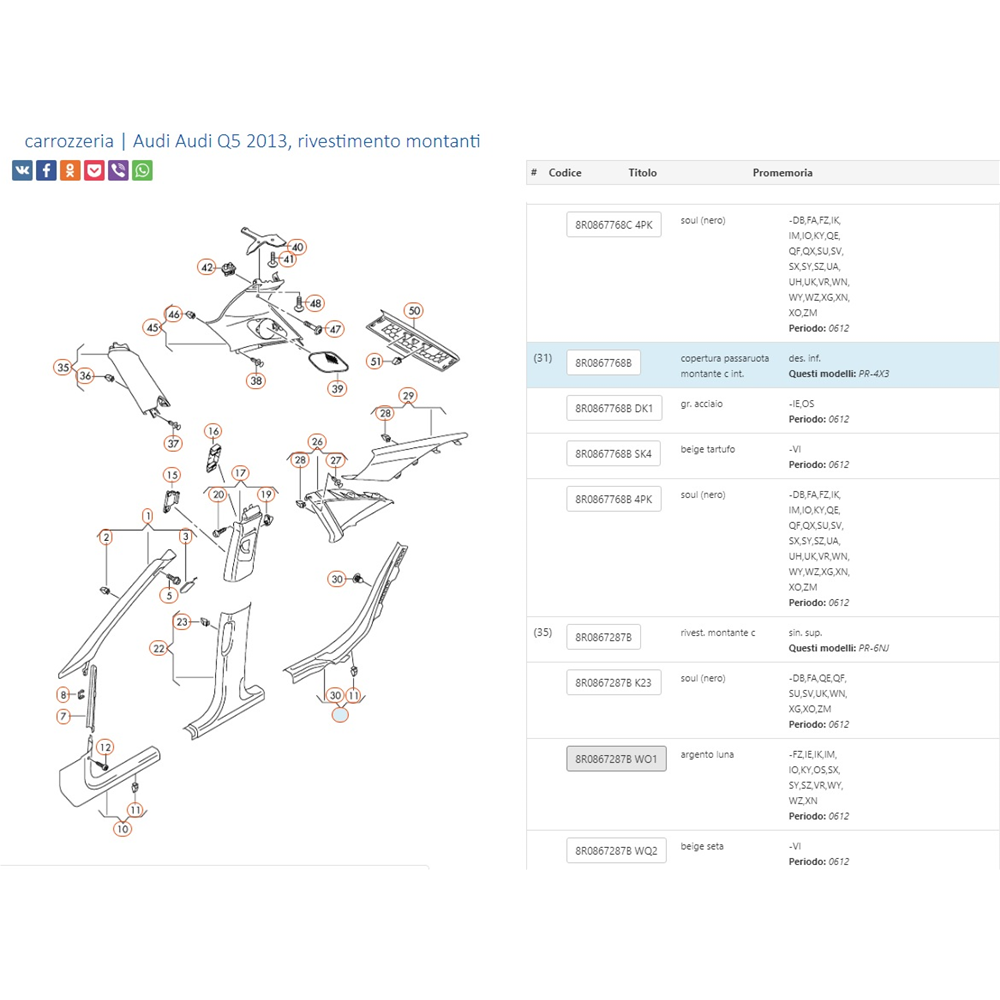Screen dimensions: 1000x1000
Task: Share page via WhatsApp
Action: (142, 170)
